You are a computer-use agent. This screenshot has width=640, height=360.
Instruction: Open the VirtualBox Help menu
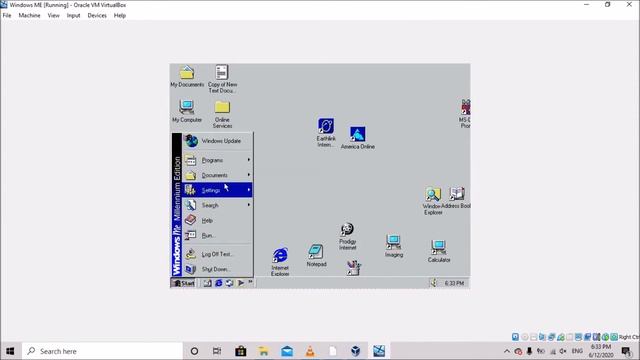click(120, 16)
